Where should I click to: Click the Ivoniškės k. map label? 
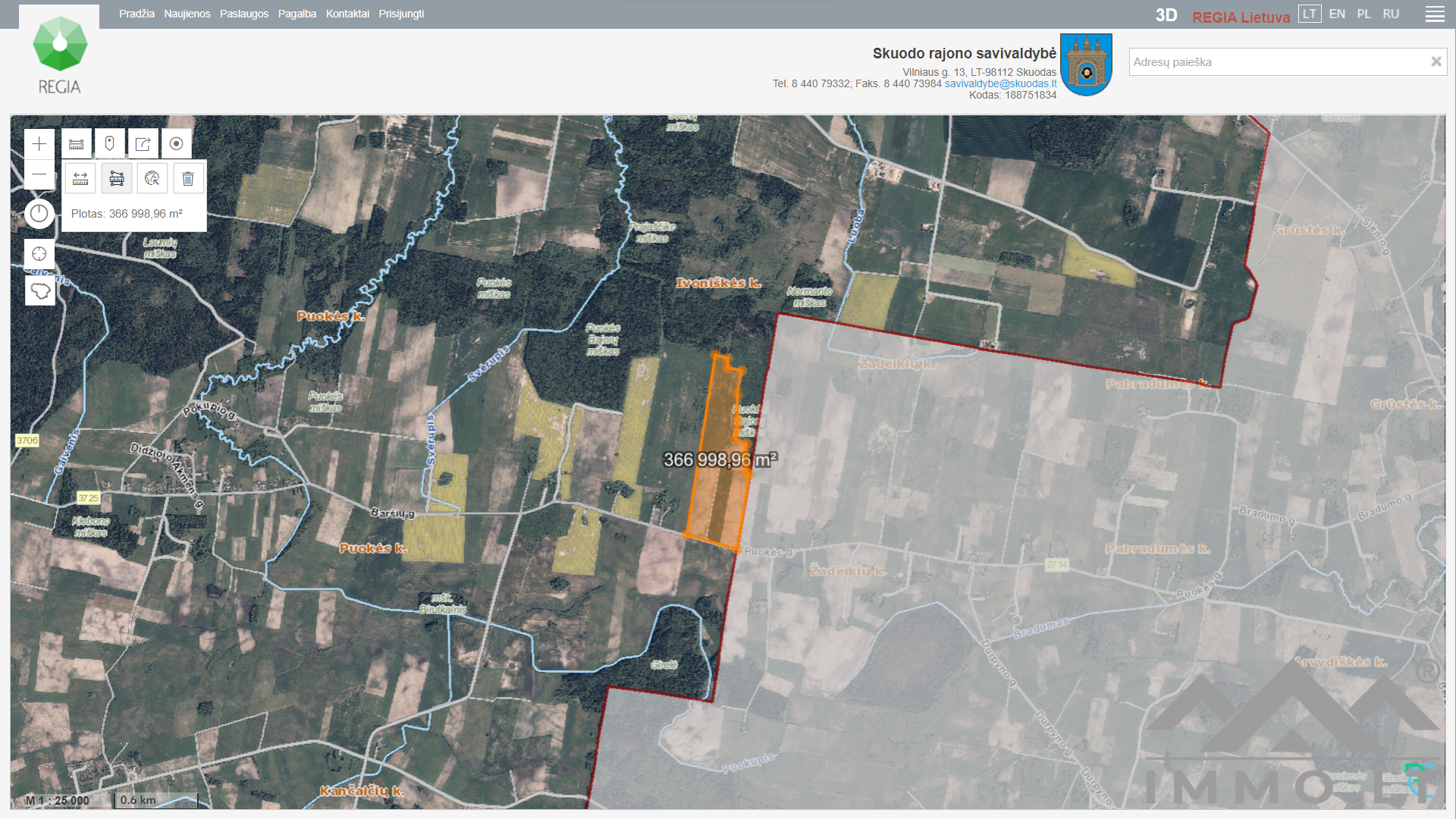[x=718, y=283]
